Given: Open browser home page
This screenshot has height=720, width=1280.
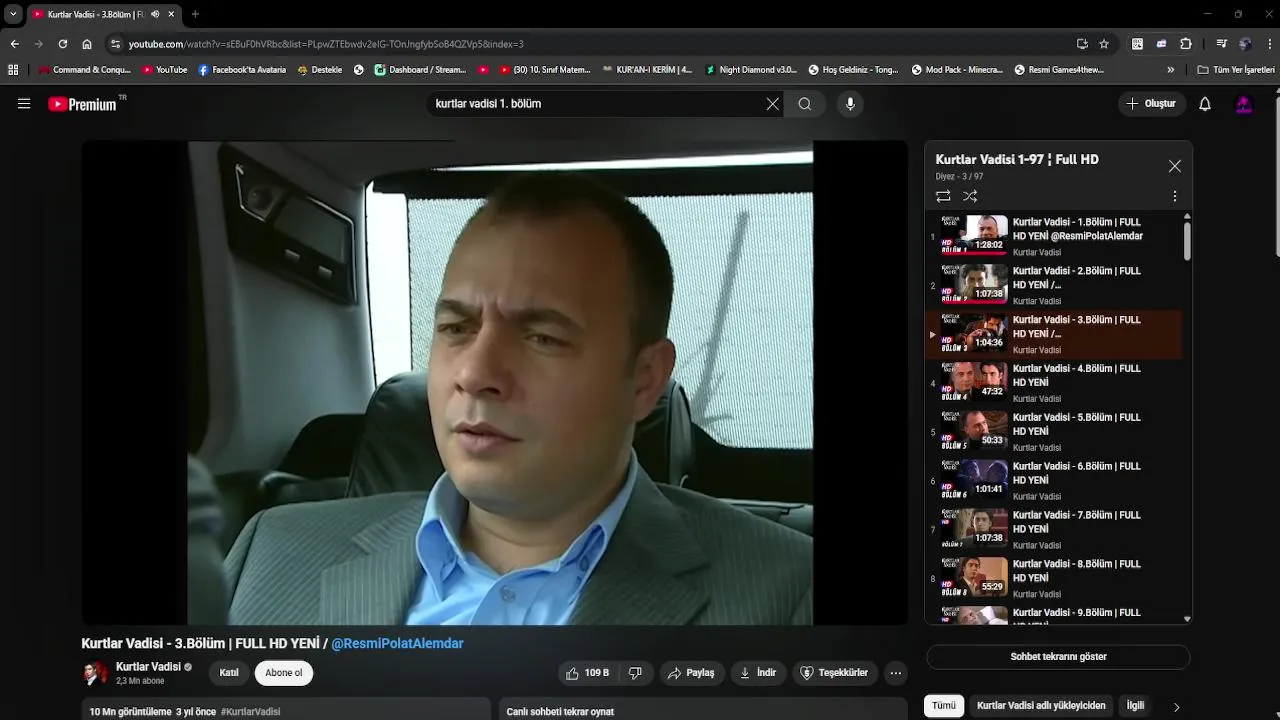Looking at the screenshot, I should pos(87,44).
